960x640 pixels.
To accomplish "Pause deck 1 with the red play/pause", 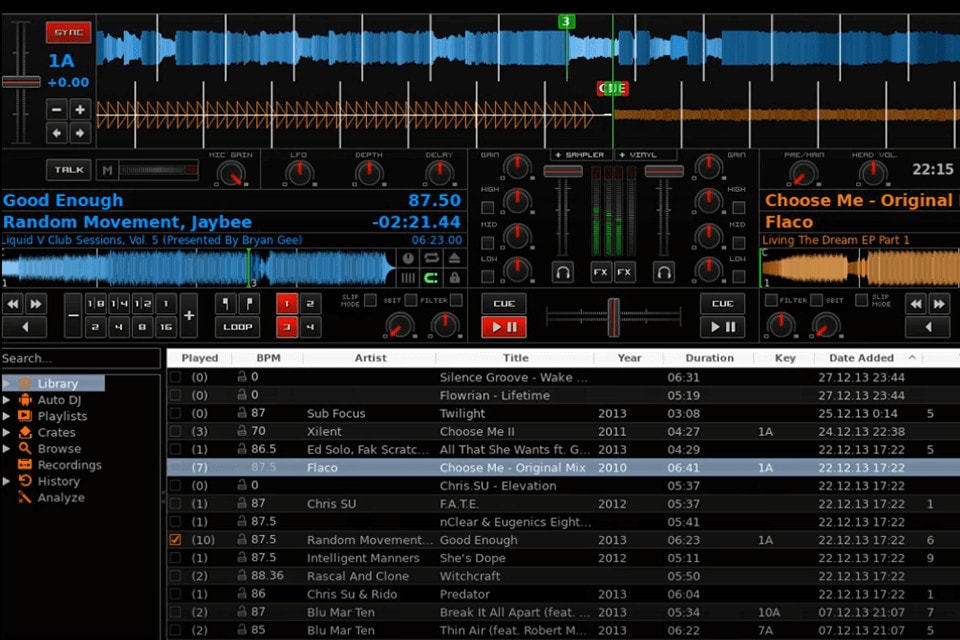I will pos(504,327).
